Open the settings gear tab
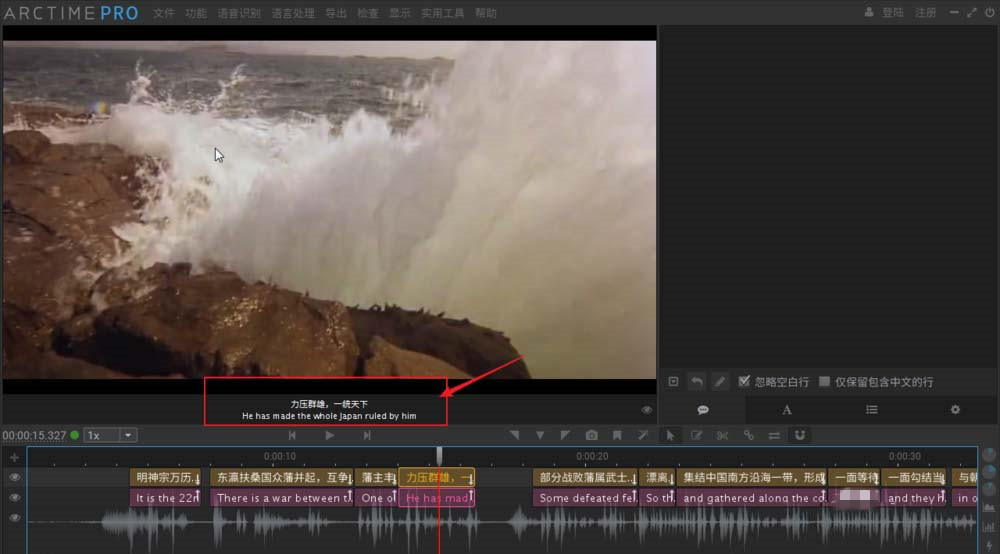The height and width of the screenshot is (554, 1000). [955, 409]
